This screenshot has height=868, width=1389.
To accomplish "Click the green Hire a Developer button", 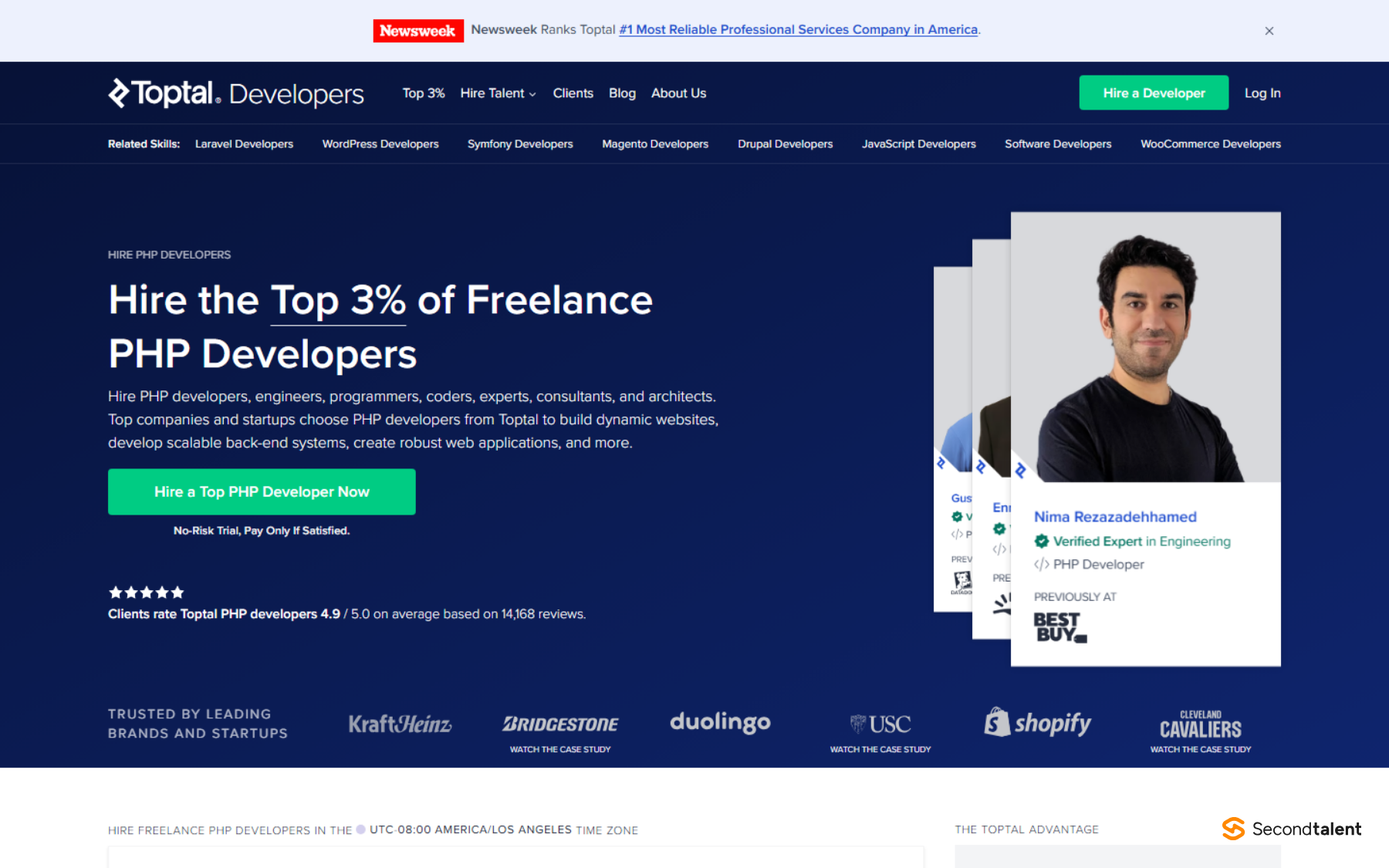I will click(1154, 93).
